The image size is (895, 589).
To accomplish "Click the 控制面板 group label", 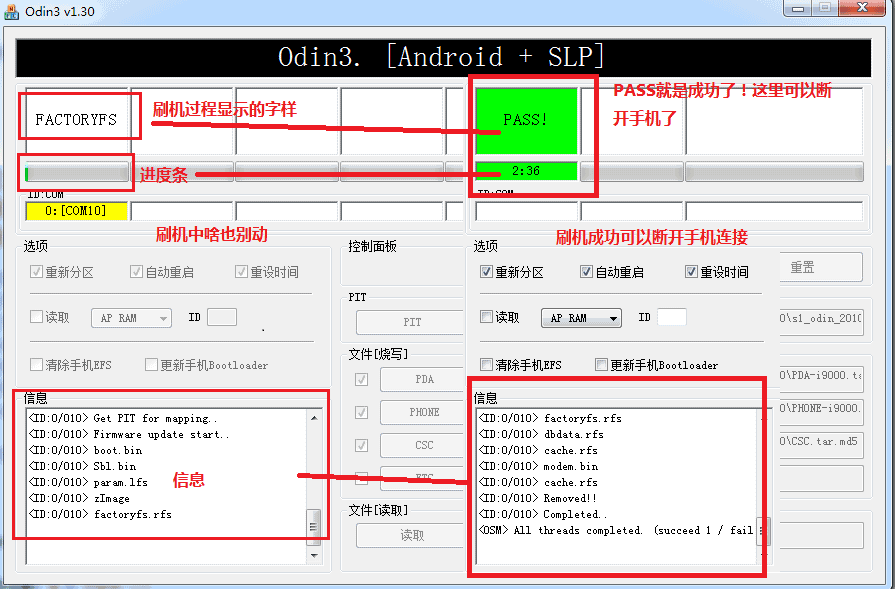I will click(372, 247).
